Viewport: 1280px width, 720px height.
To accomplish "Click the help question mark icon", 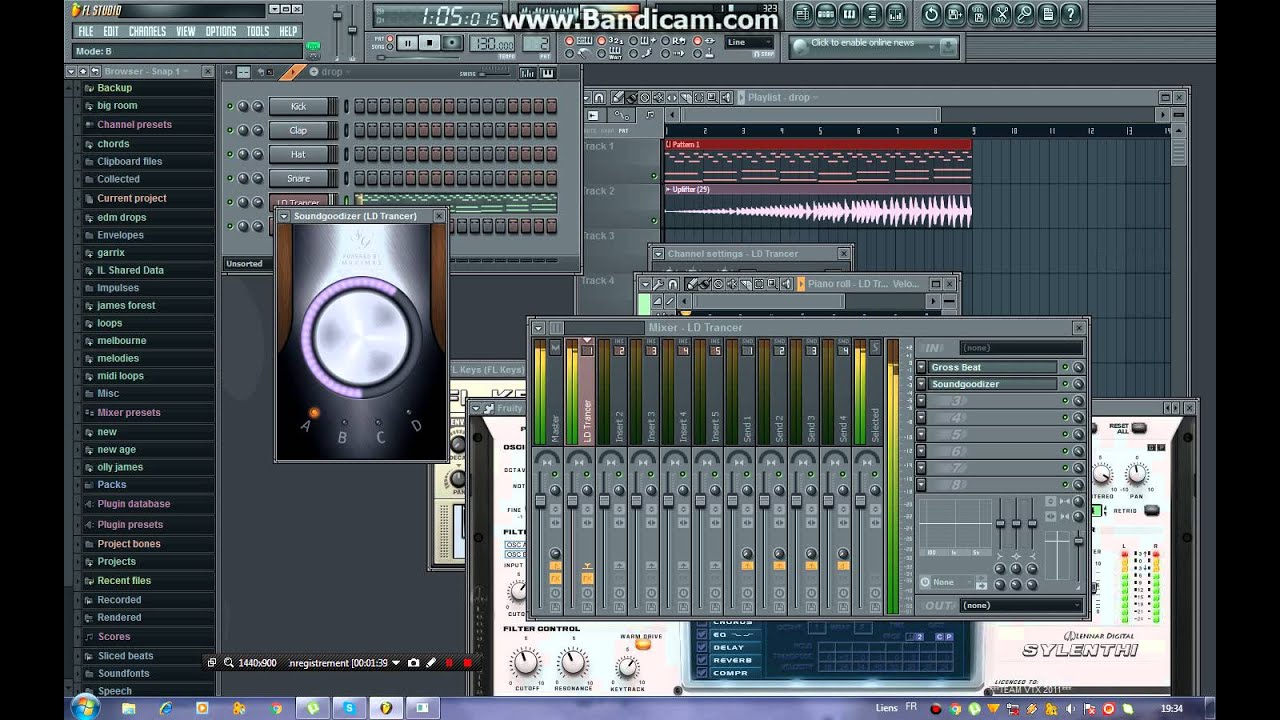I will coord(1071,14).
